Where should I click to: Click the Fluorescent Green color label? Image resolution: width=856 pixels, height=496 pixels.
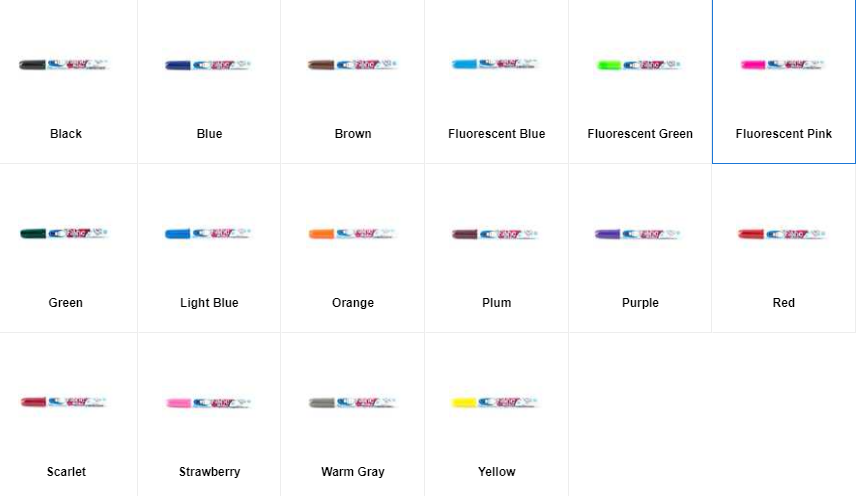640,134
